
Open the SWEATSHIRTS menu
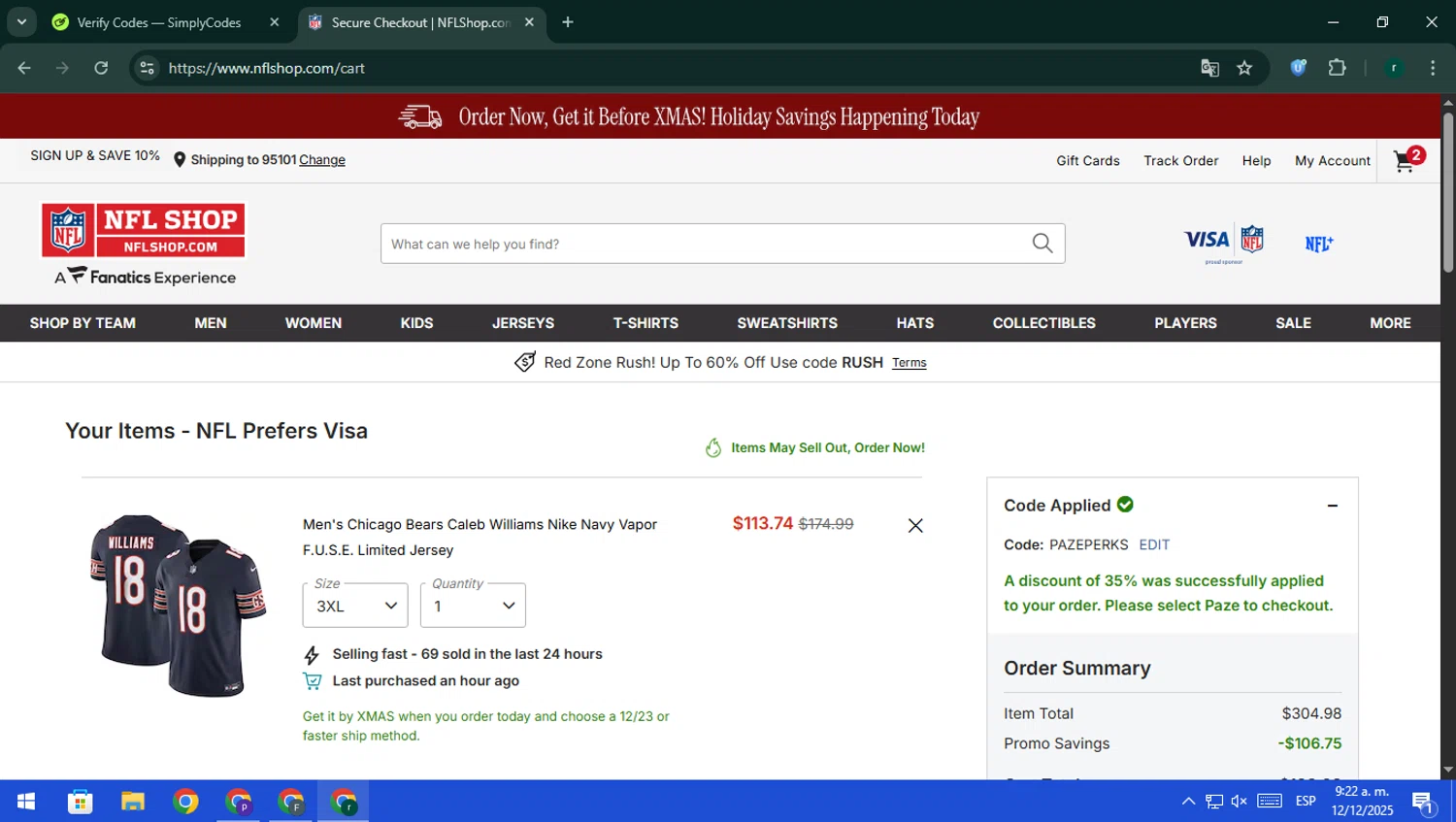click(787, 323)
